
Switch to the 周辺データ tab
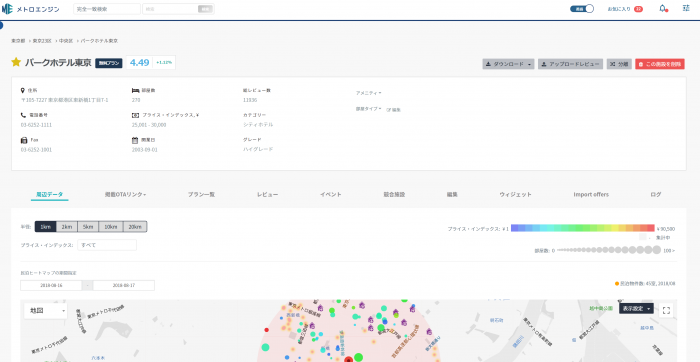(50, 195)
